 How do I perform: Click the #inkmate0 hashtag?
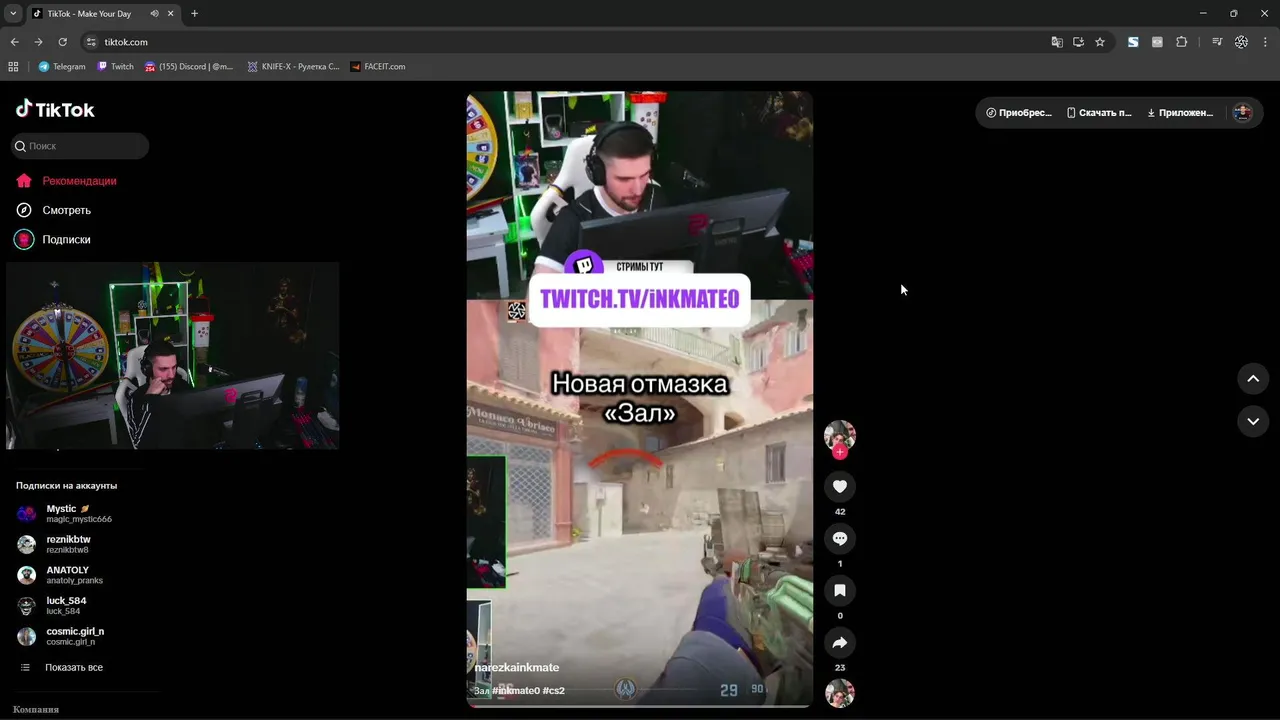pyautogui.click(x=516, y=691)
